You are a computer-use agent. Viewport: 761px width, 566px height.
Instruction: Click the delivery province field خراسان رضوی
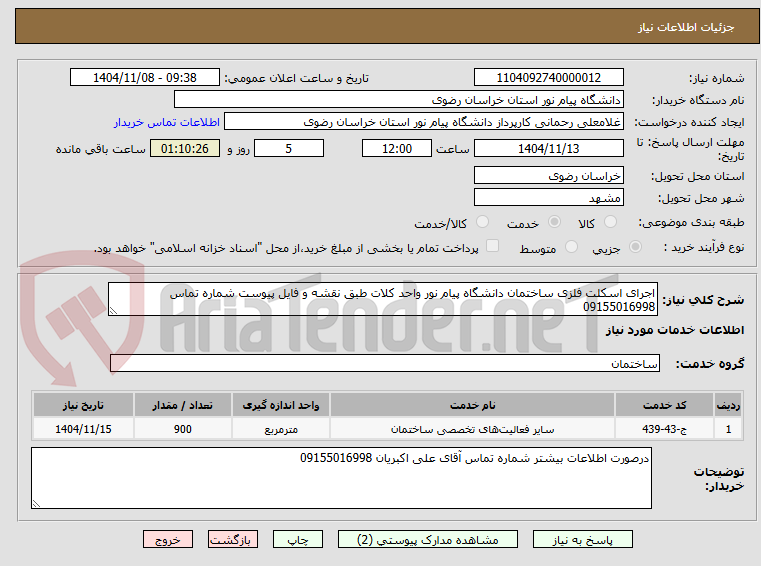548,176
